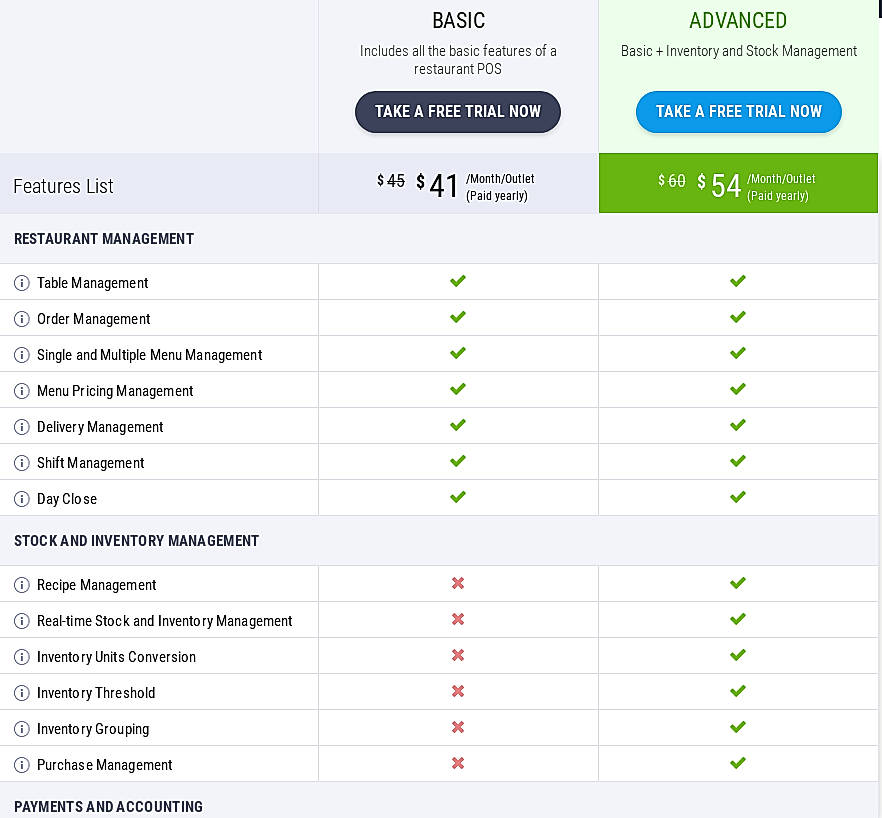Click the info icon near Purchase Management
The width and height of the screenshot is (882, 818).
tap(22, 765)
